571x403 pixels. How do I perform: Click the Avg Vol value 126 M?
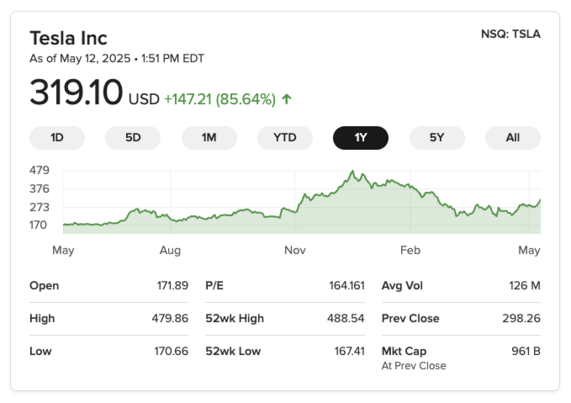click(525, 285)
